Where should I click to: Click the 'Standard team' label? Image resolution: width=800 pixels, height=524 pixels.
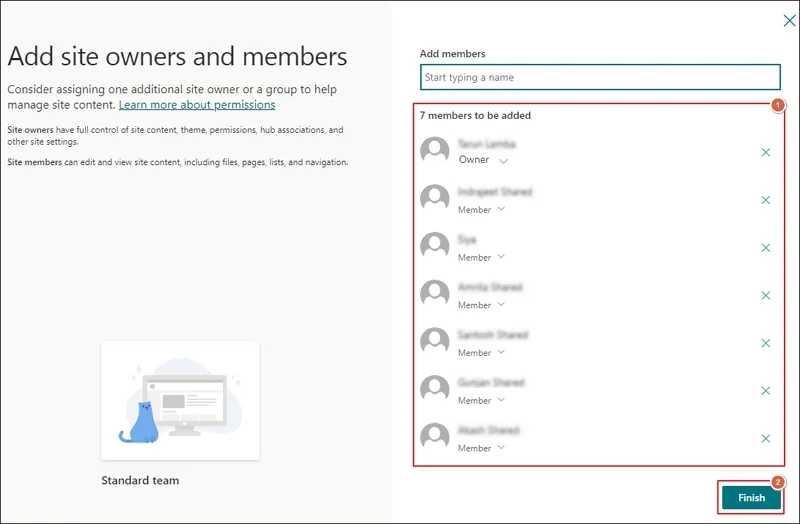(140, 480)
